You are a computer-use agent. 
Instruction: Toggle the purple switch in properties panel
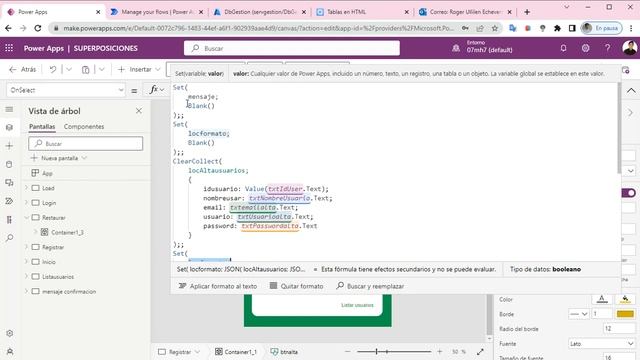629,193
